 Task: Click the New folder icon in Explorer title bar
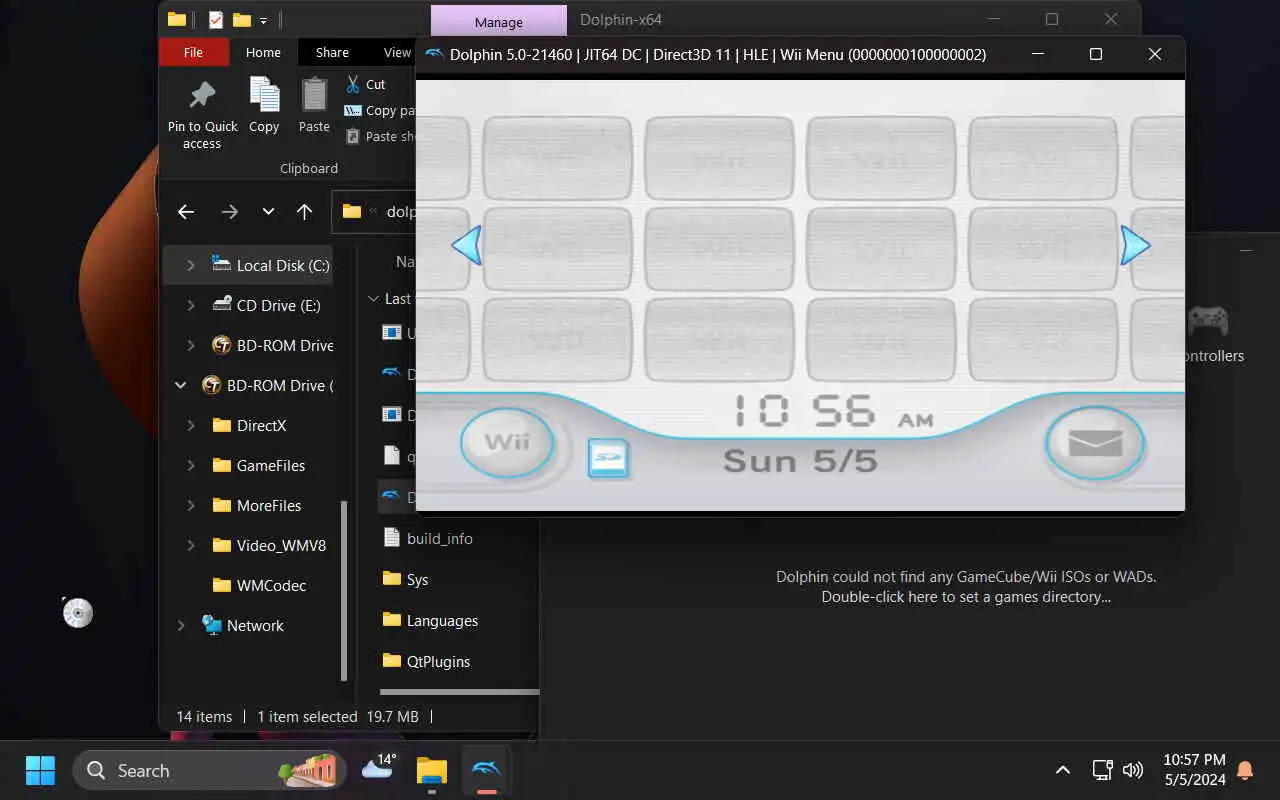pos(241,19)
